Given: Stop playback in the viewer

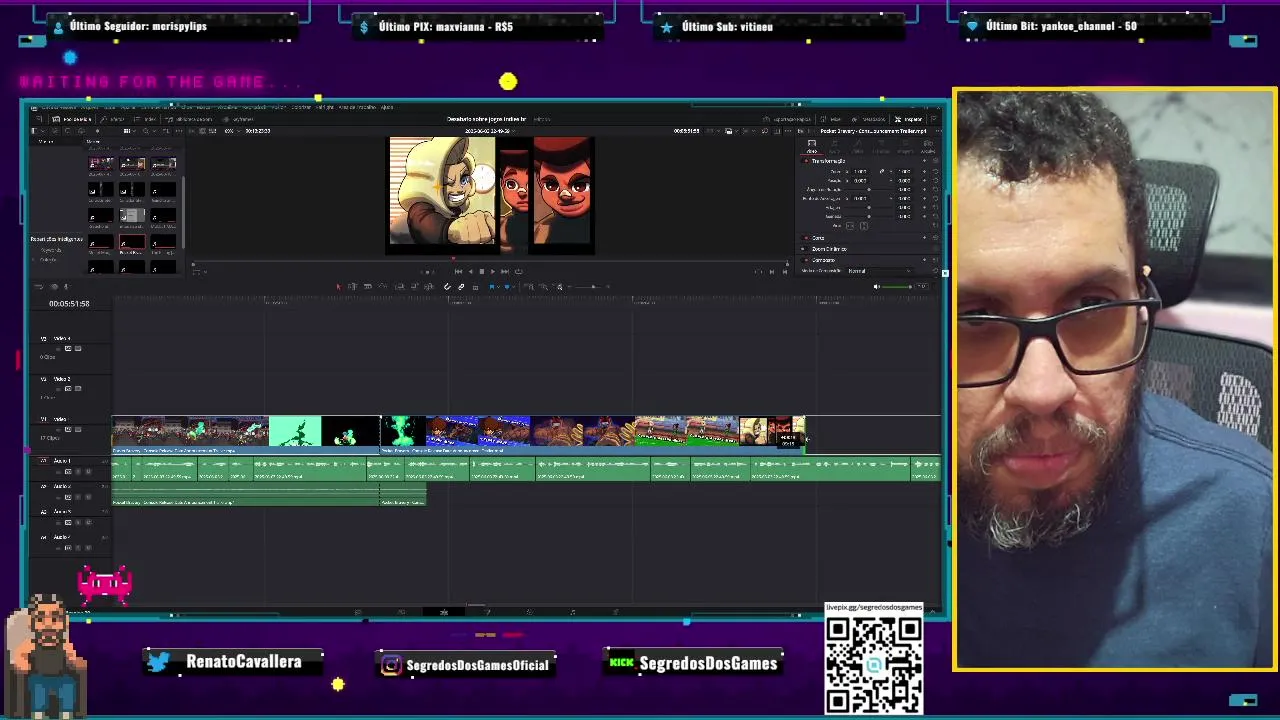Looking at the screenshot, I should [x=482, y=271].
